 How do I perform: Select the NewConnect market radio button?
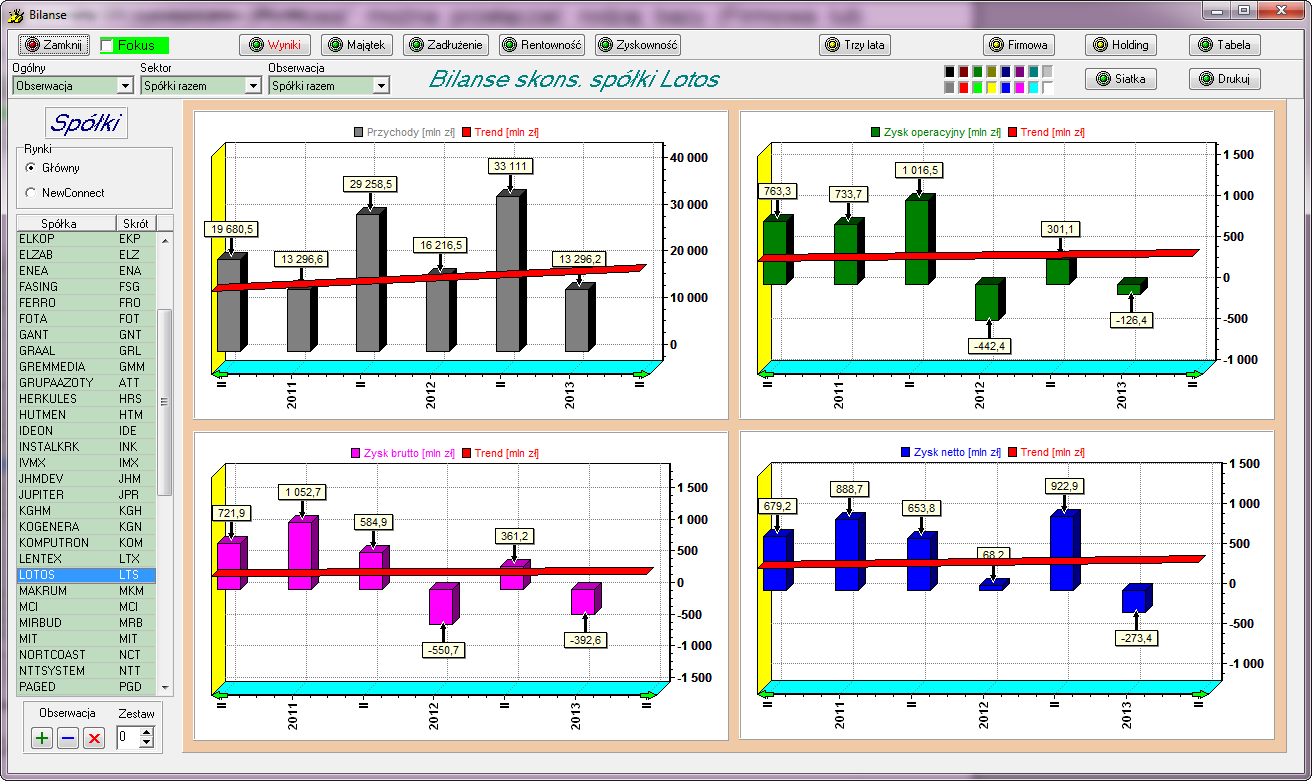pyautogui.click(x=31, y=192)
